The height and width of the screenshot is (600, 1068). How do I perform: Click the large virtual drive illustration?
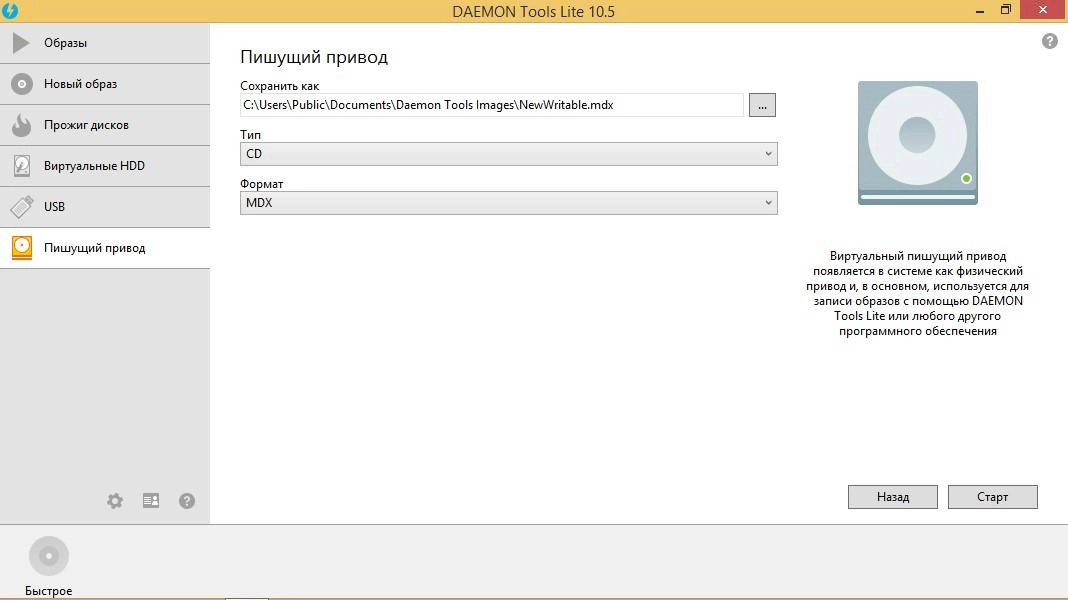[917, 143]
